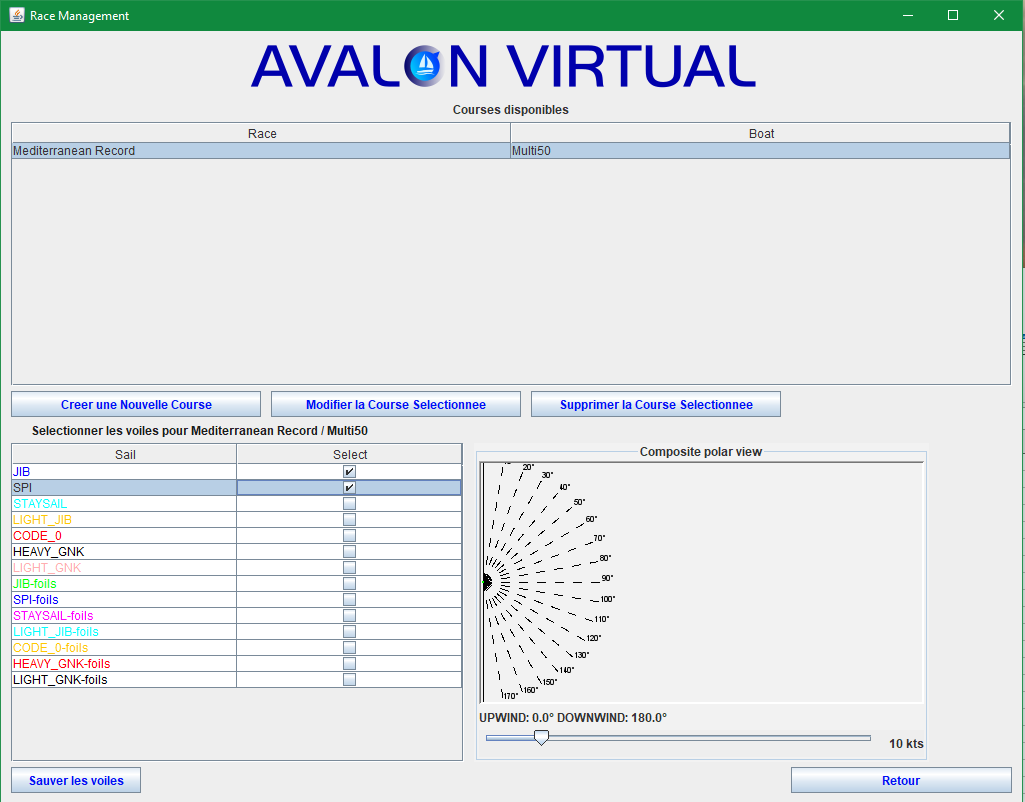Enable the JIB-foils checkbox
The width and height of the screenshot is (1025, 802).
349,584
